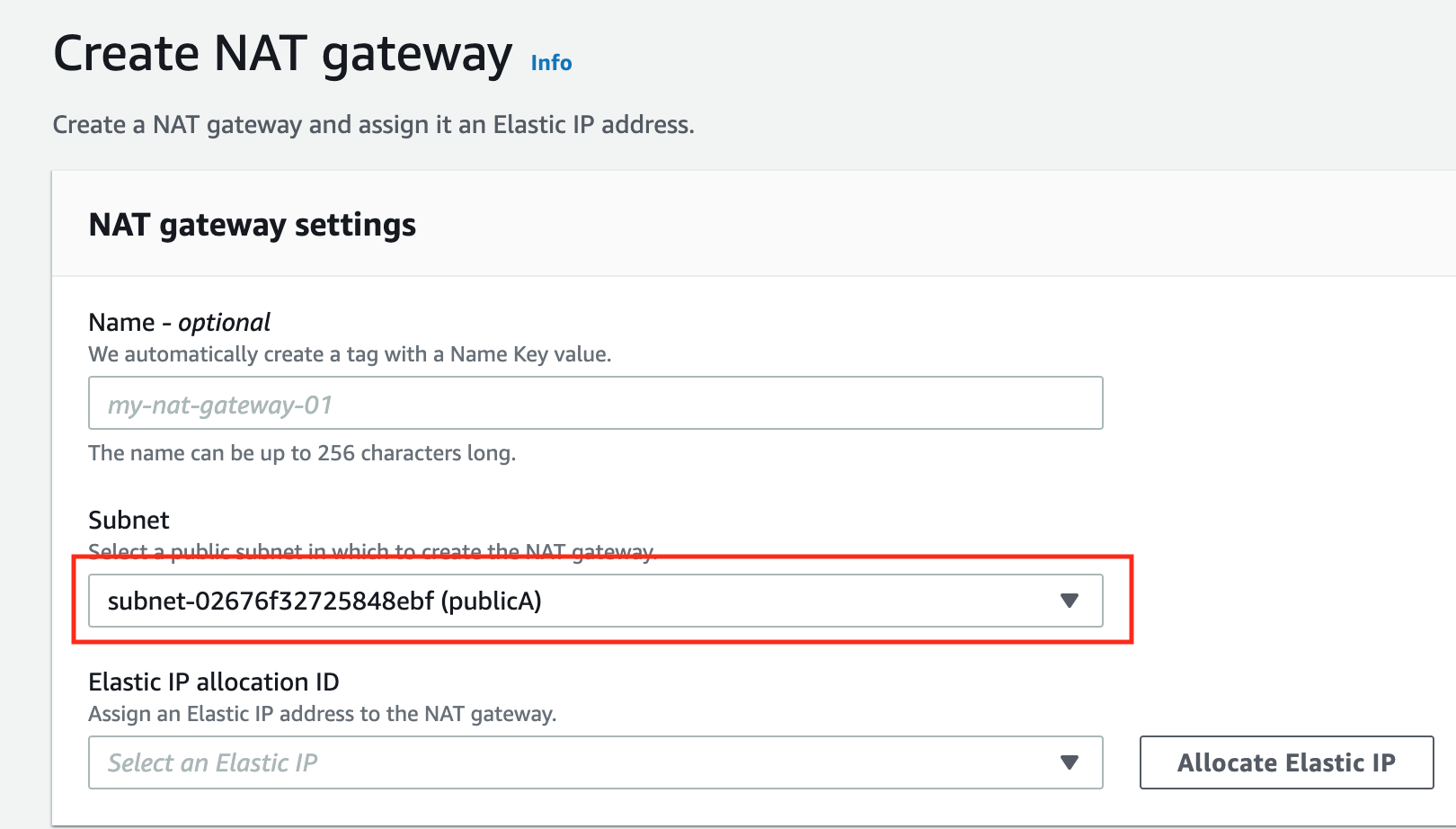Click the my-nat-gateway-01 placeholder text
The height and width of the screenshot is (829, 1456).
[220, 406]
